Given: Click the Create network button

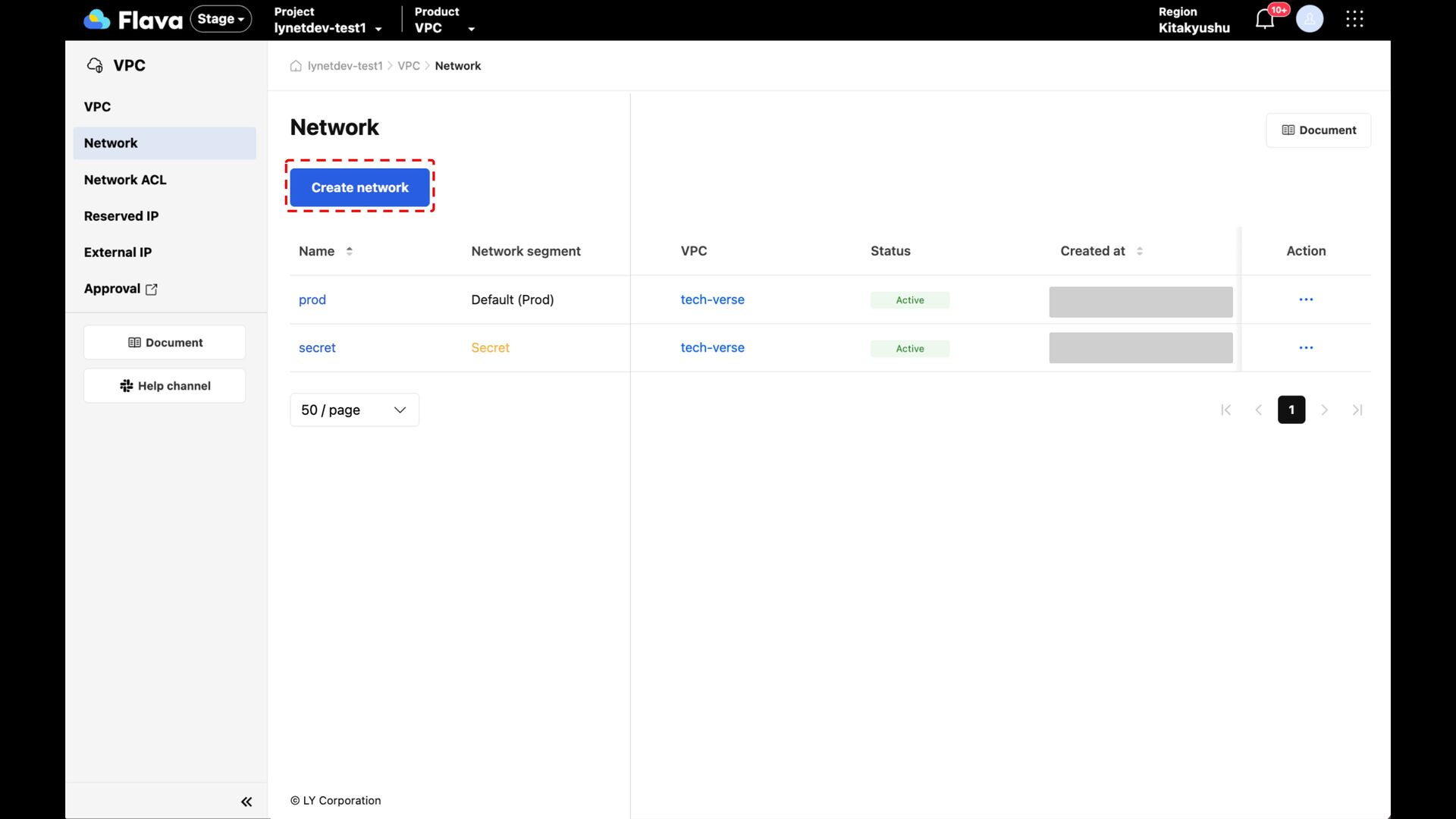Looking at the screenshot, I should click(x=359, y=187).
